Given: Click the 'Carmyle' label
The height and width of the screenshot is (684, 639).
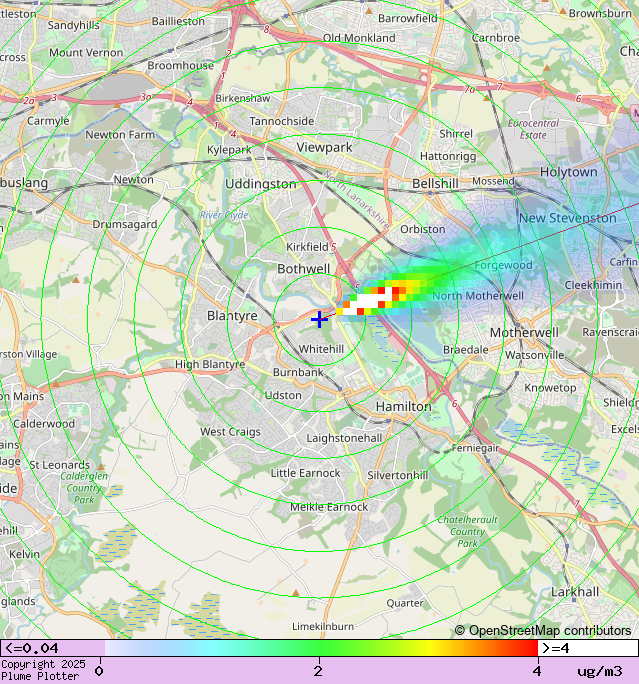Looking at the screenshot, I should [x=48, y=121].
